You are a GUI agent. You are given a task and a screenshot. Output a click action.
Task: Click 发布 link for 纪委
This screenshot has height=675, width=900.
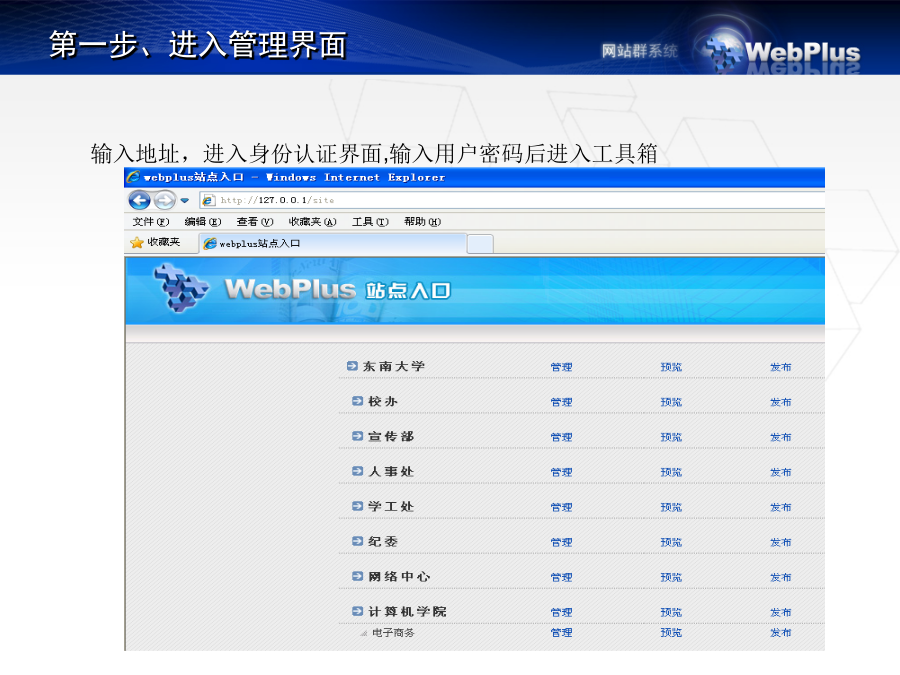pyautogui.click(x=781, y=542)
